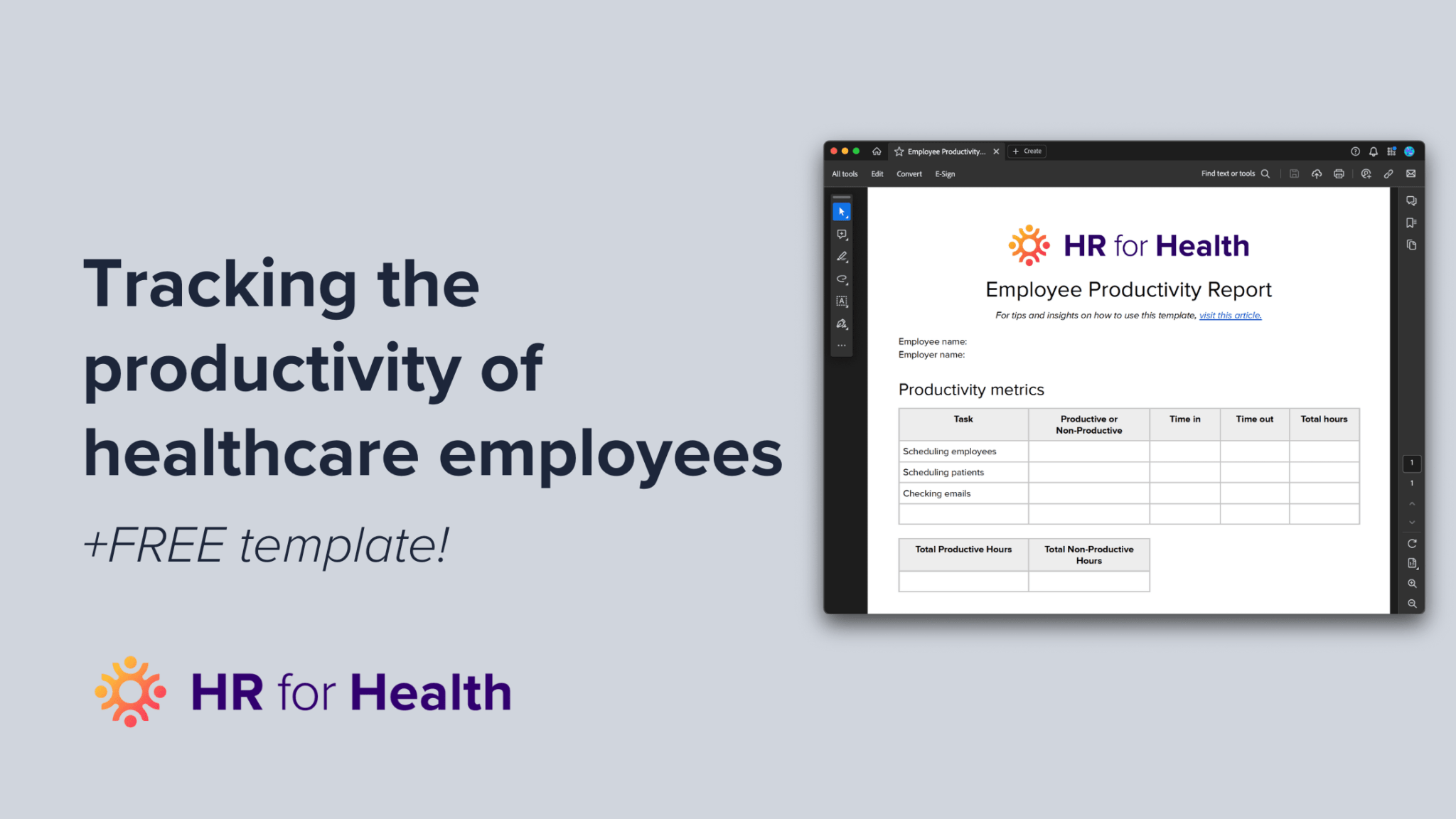Click the text tool in left toolbar
Image resolution: width=1456 pixels, height=819 pixels.
pyautogui.click(x=842, y=302)
